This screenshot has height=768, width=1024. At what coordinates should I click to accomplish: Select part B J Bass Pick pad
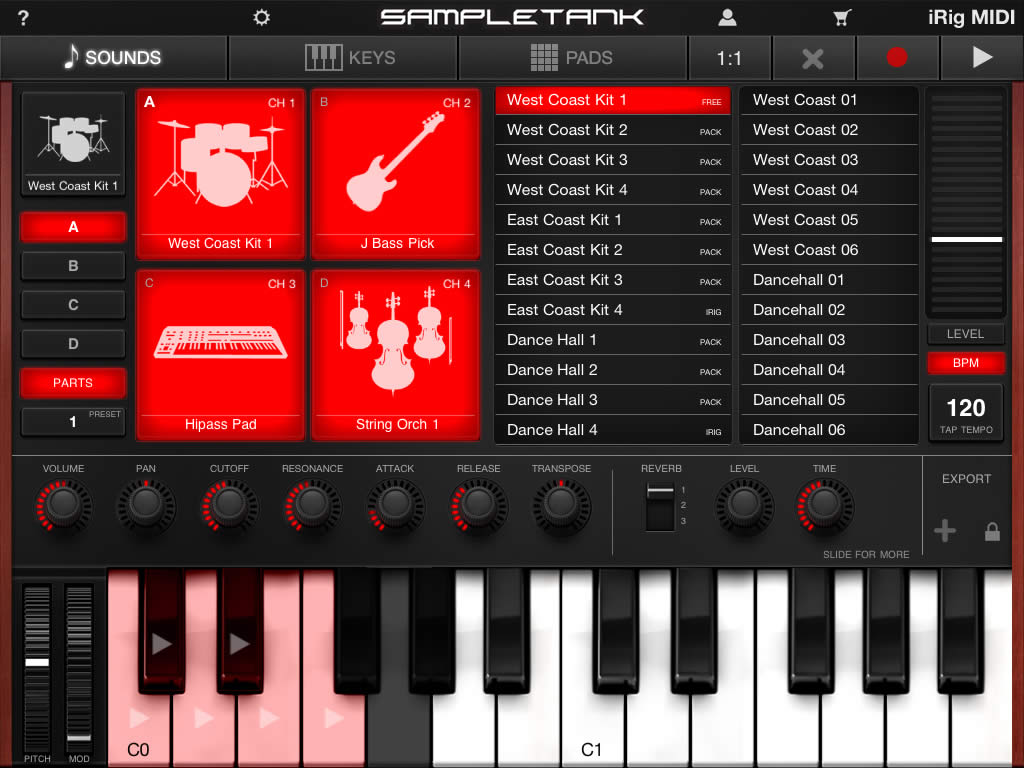pos(396,174)
